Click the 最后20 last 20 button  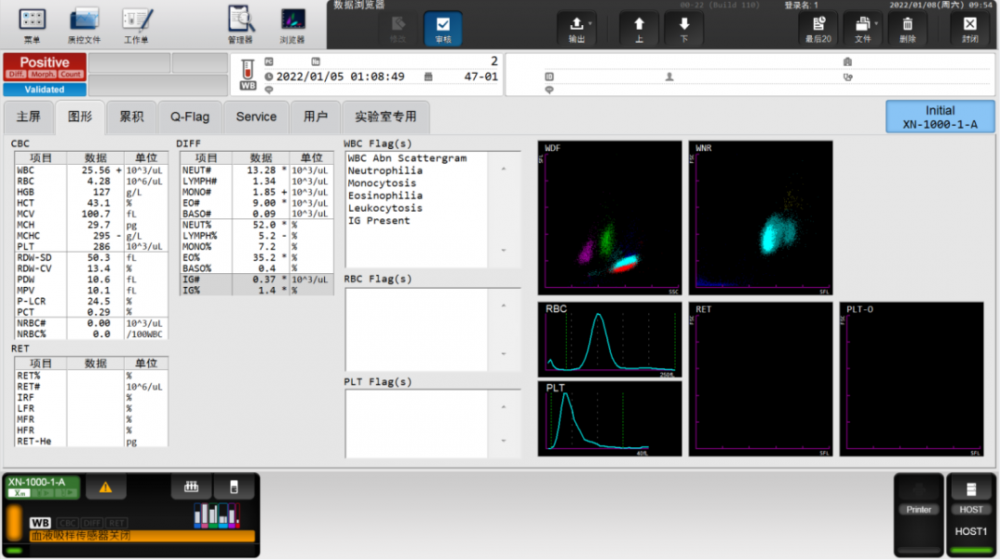(x=817, y=27)
